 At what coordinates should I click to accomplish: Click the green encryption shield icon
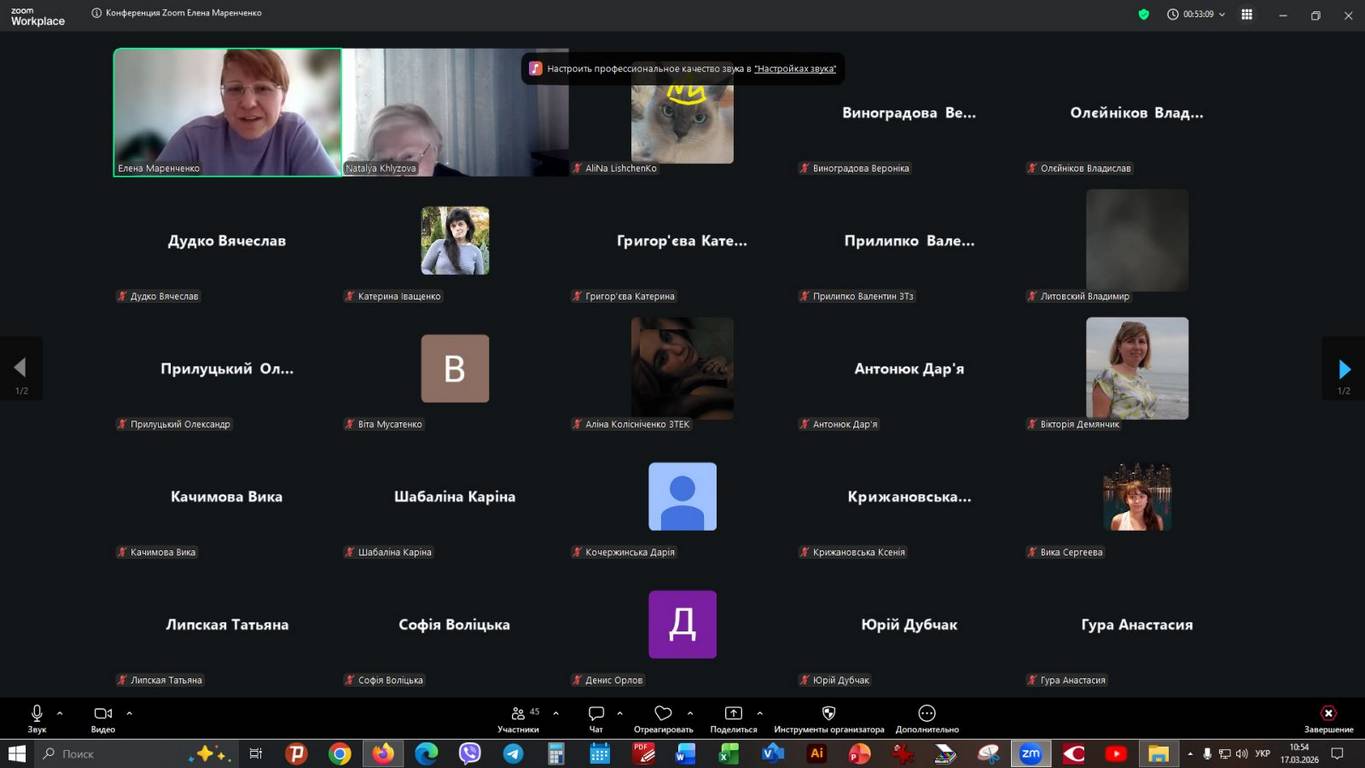1144,15
